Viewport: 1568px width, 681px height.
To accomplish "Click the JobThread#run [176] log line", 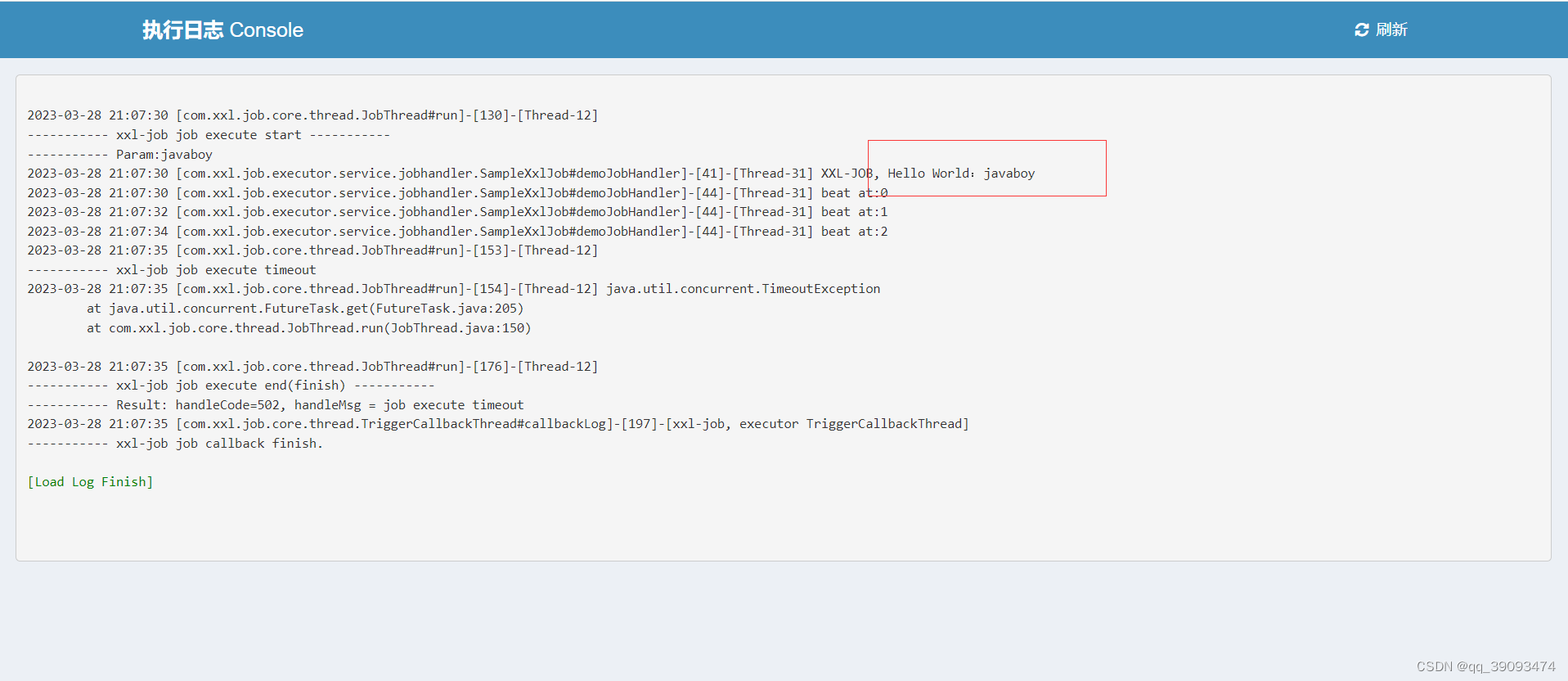I will click(312, 367).
